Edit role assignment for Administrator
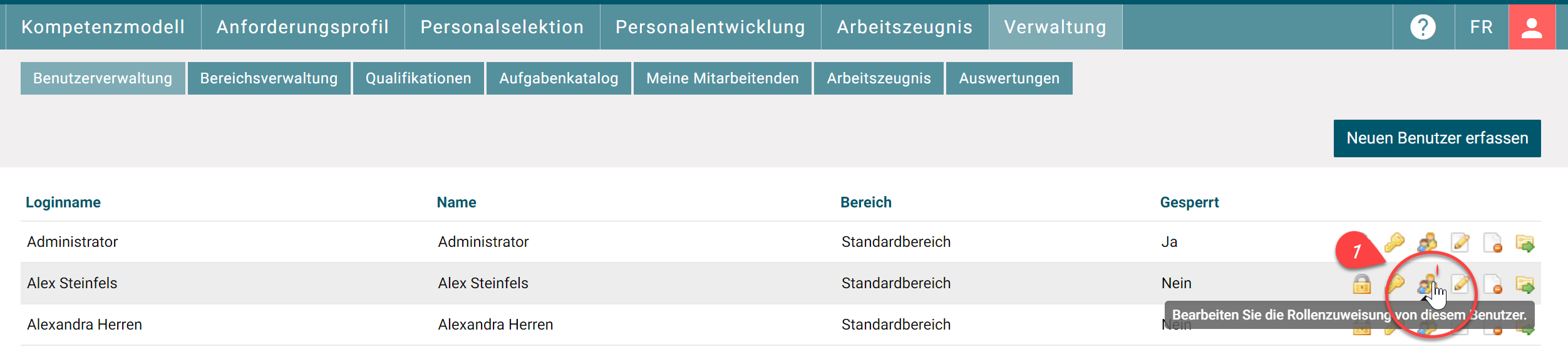1568x349 pixels. tap(1427, 242)
